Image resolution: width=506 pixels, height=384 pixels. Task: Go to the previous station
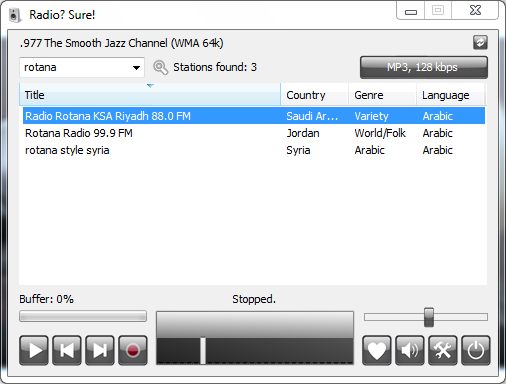[x=67, y=350]
